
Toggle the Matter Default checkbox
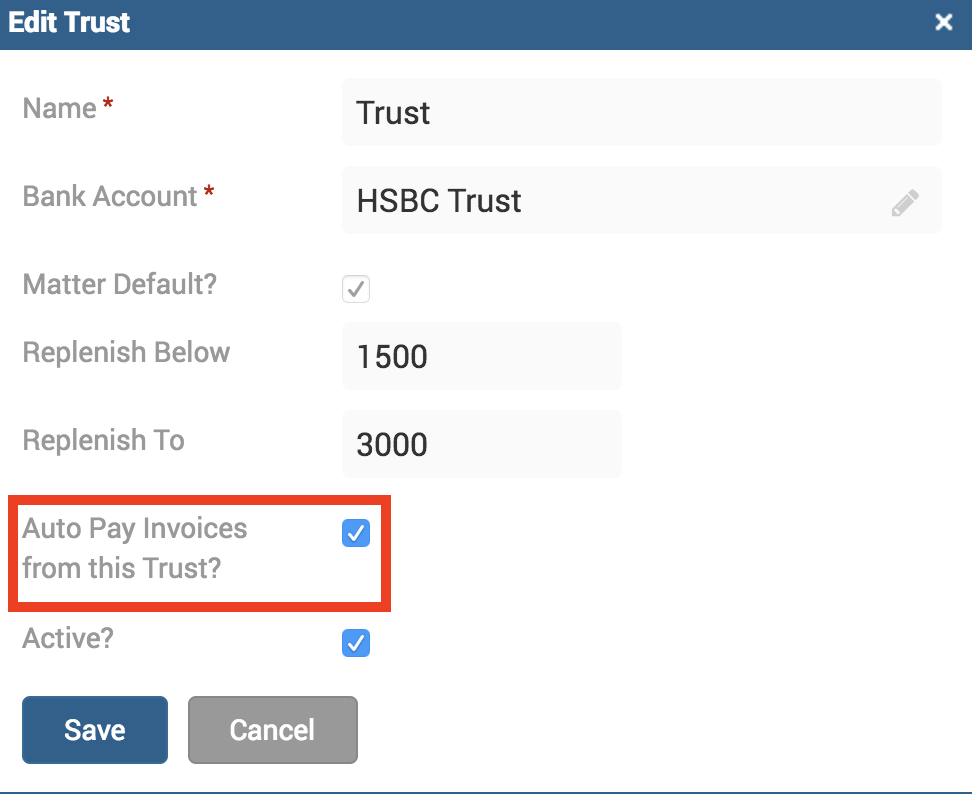pyautogui.click(x=356, y=289)
